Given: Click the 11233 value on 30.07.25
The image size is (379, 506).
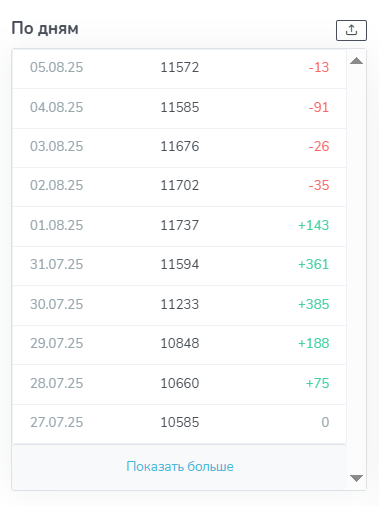Looking at the screenshot, I should click(180, 304).
